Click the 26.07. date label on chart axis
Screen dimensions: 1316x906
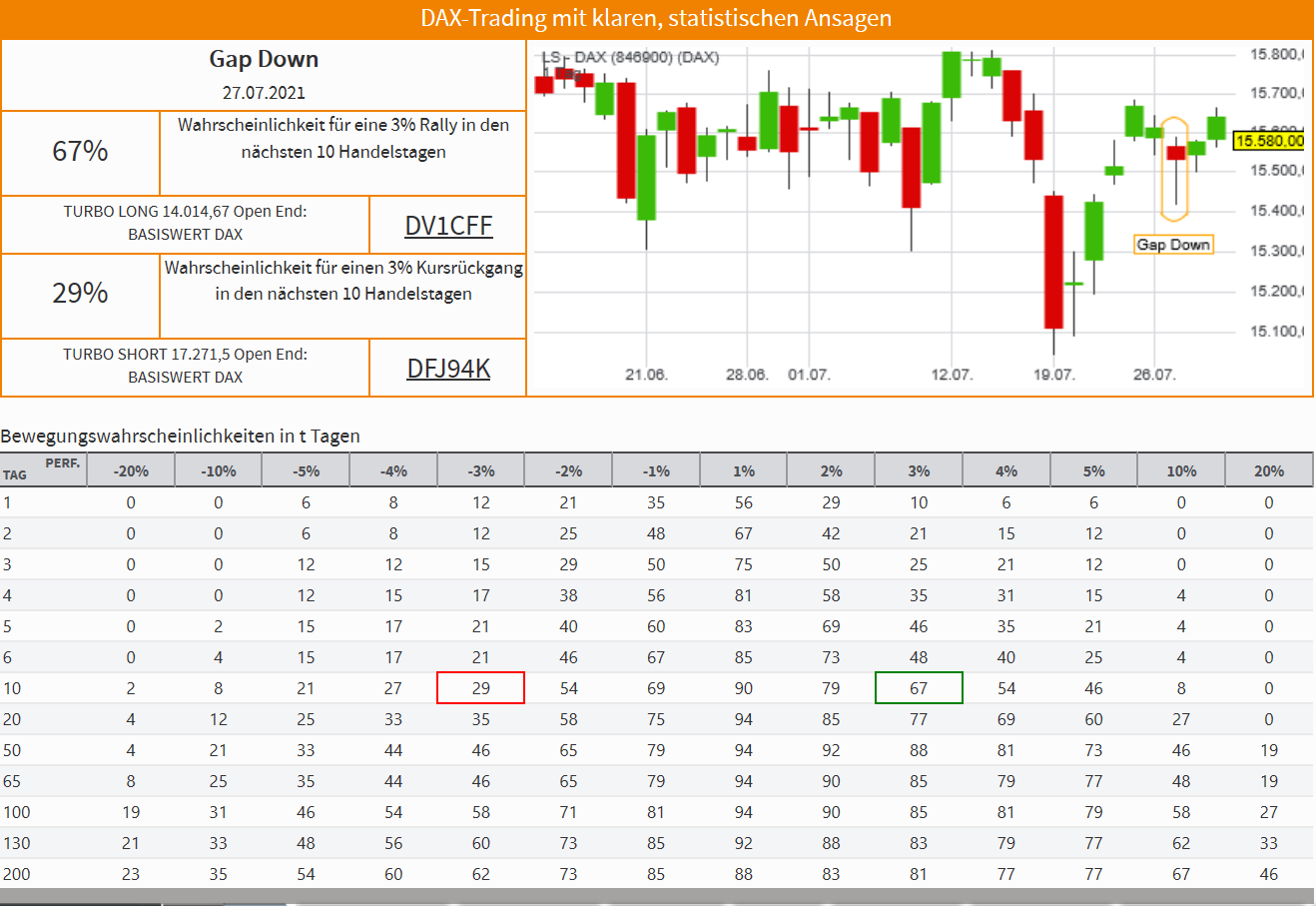click(1154, 375)
